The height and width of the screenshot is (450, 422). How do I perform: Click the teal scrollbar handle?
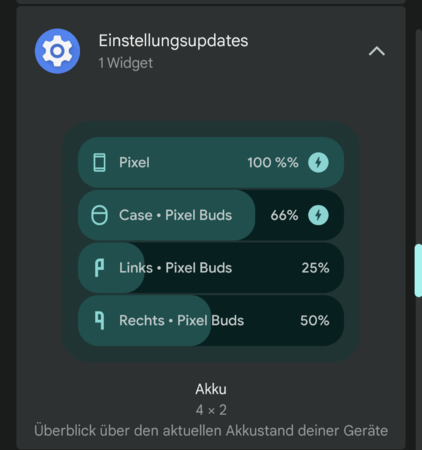coord(418,270)
